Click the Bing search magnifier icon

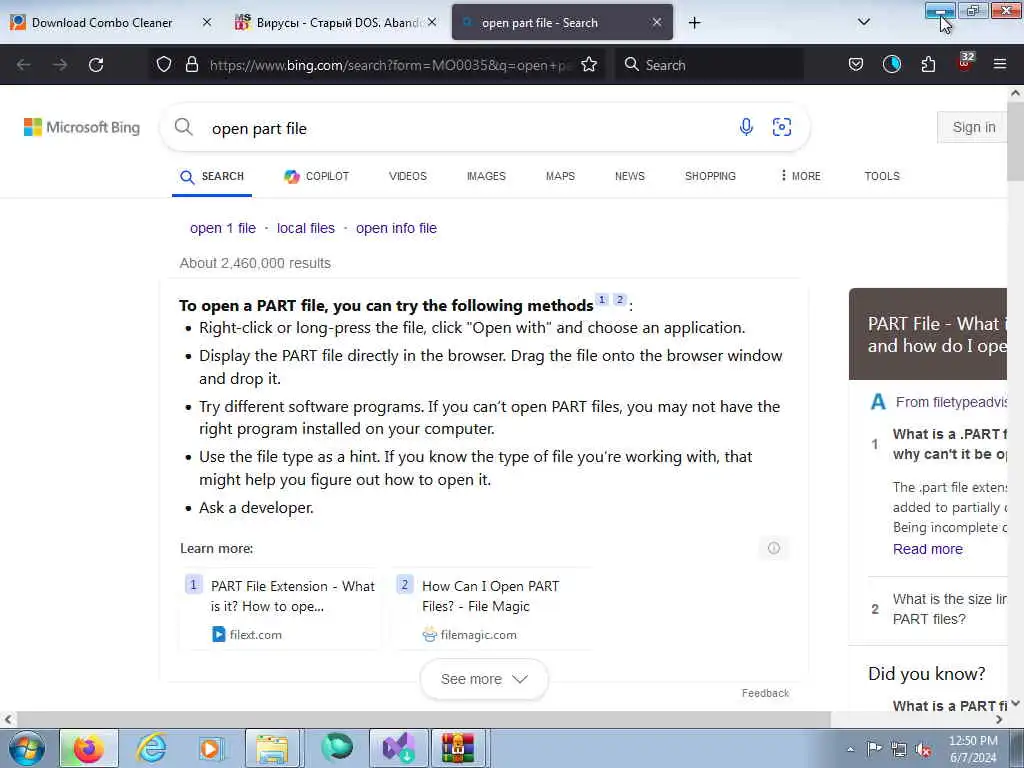(x=184, y=127)
